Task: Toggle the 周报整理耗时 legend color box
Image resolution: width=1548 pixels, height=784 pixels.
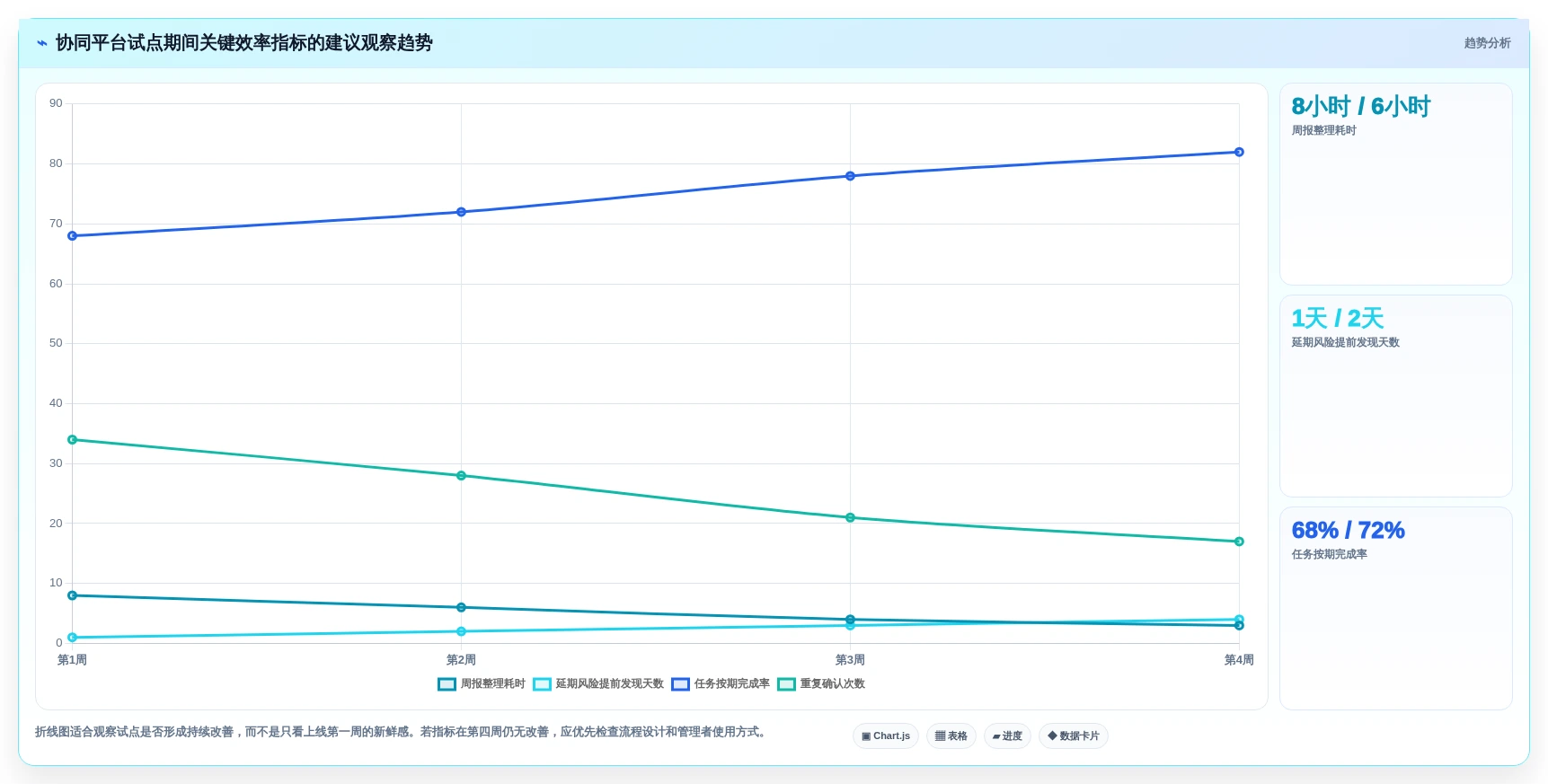Action: [x=447, y=684]
